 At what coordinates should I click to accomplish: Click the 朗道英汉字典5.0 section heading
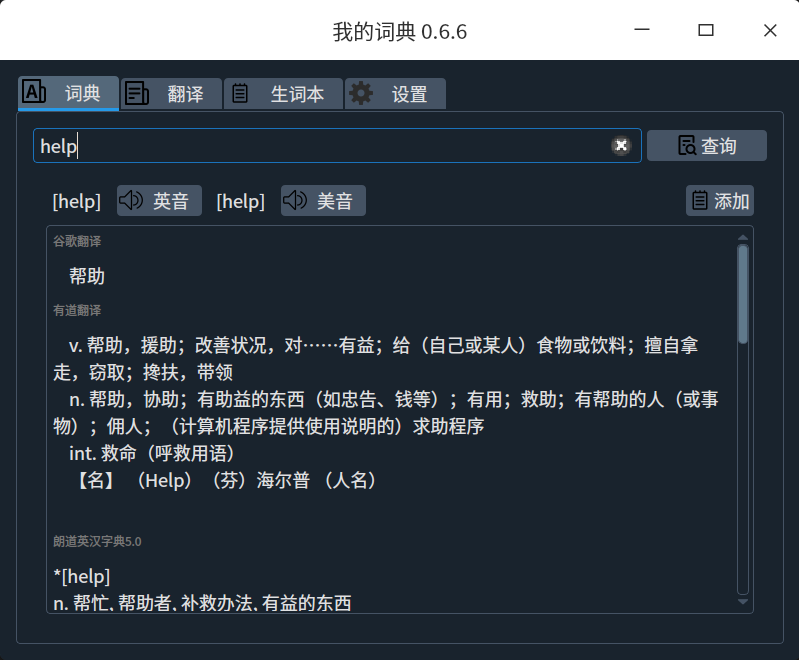pyautogui.click(x=97, y=541)
